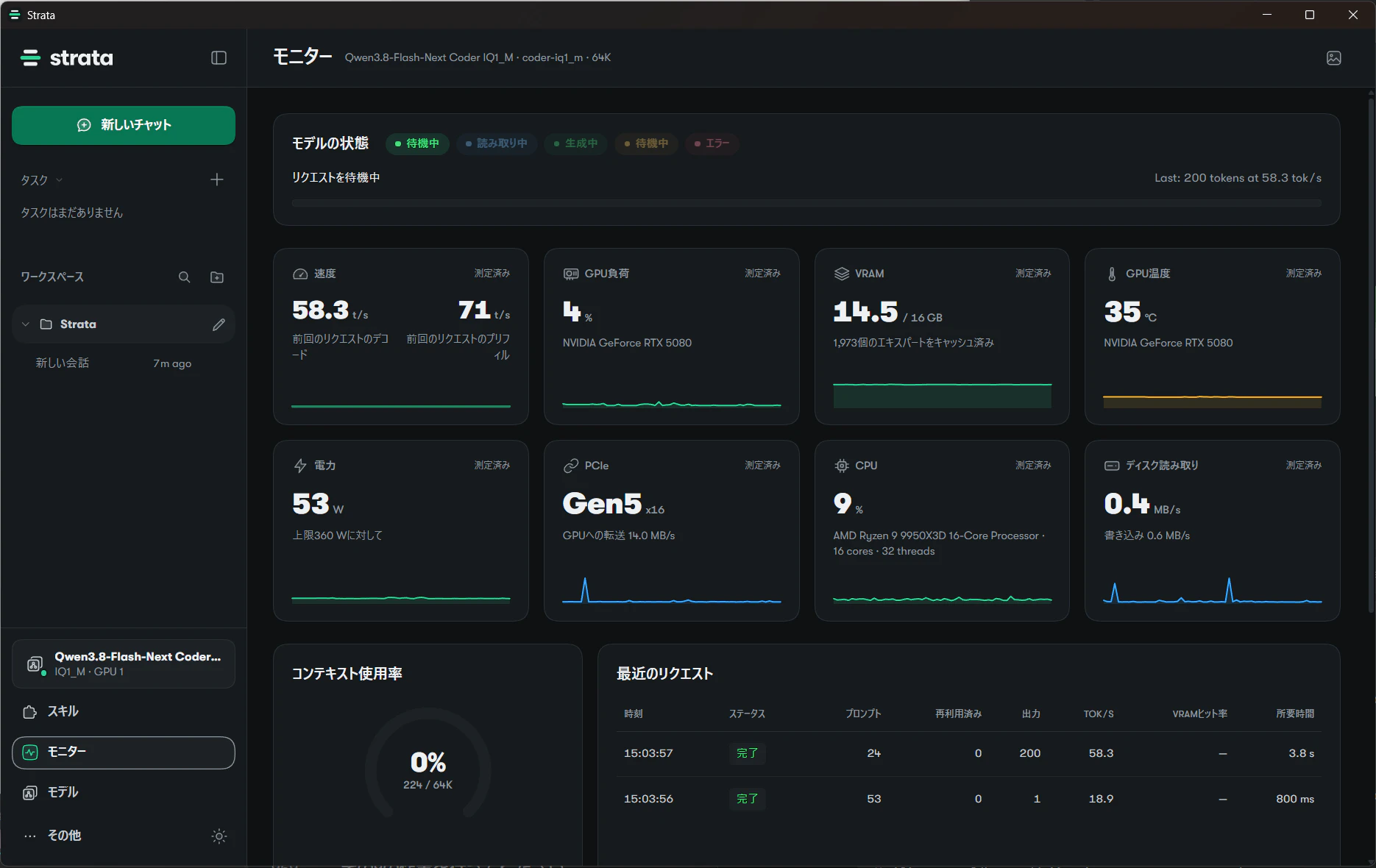Click the thermometer icon on the GPU温度 card
Viewport: 1376px width, 868px height.
[1112, 274]
